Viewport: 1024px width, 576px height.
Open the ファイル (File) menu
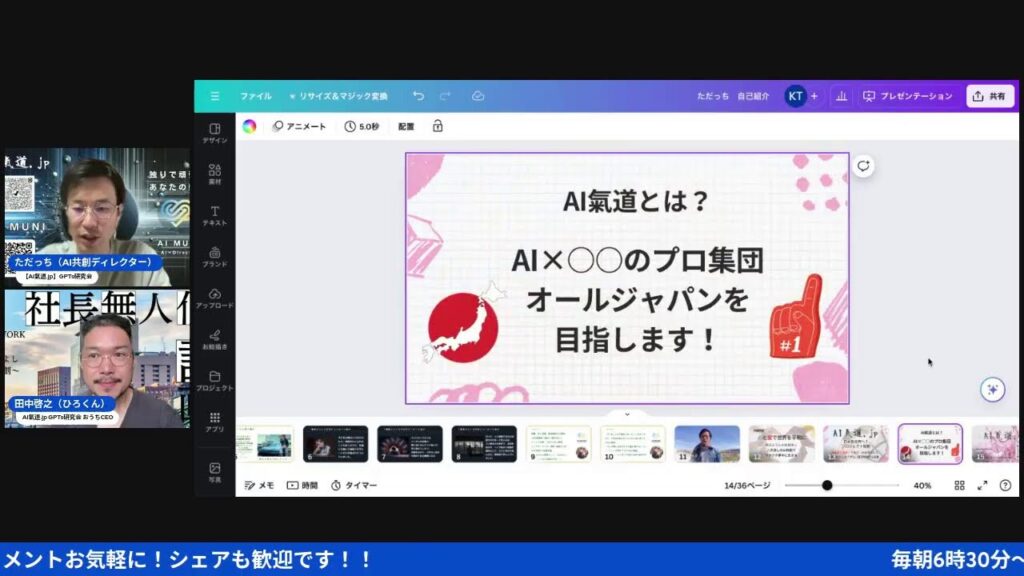pos(255,96)
